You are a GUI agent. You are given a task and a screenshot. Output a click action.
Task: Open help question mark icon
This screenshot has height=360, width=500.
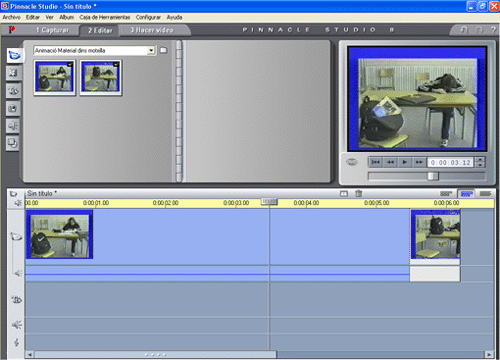coord(493,30)
